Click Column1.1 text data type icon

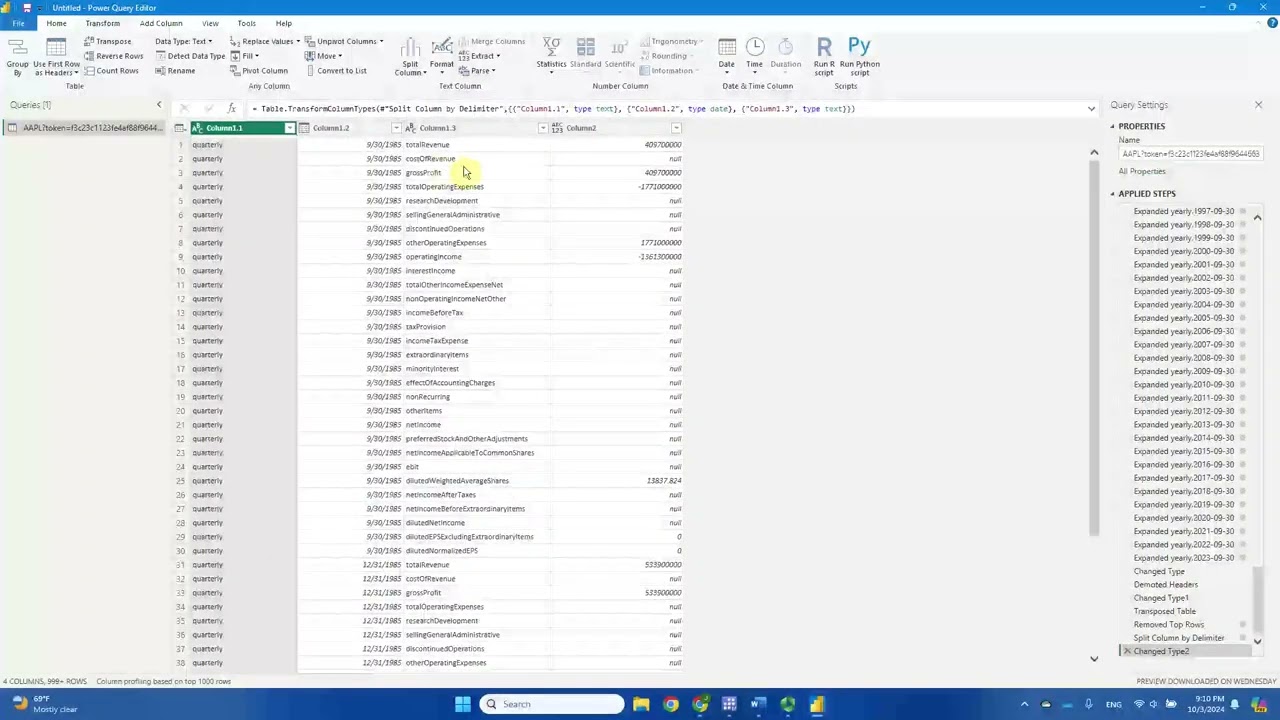(x=198, y=128)
